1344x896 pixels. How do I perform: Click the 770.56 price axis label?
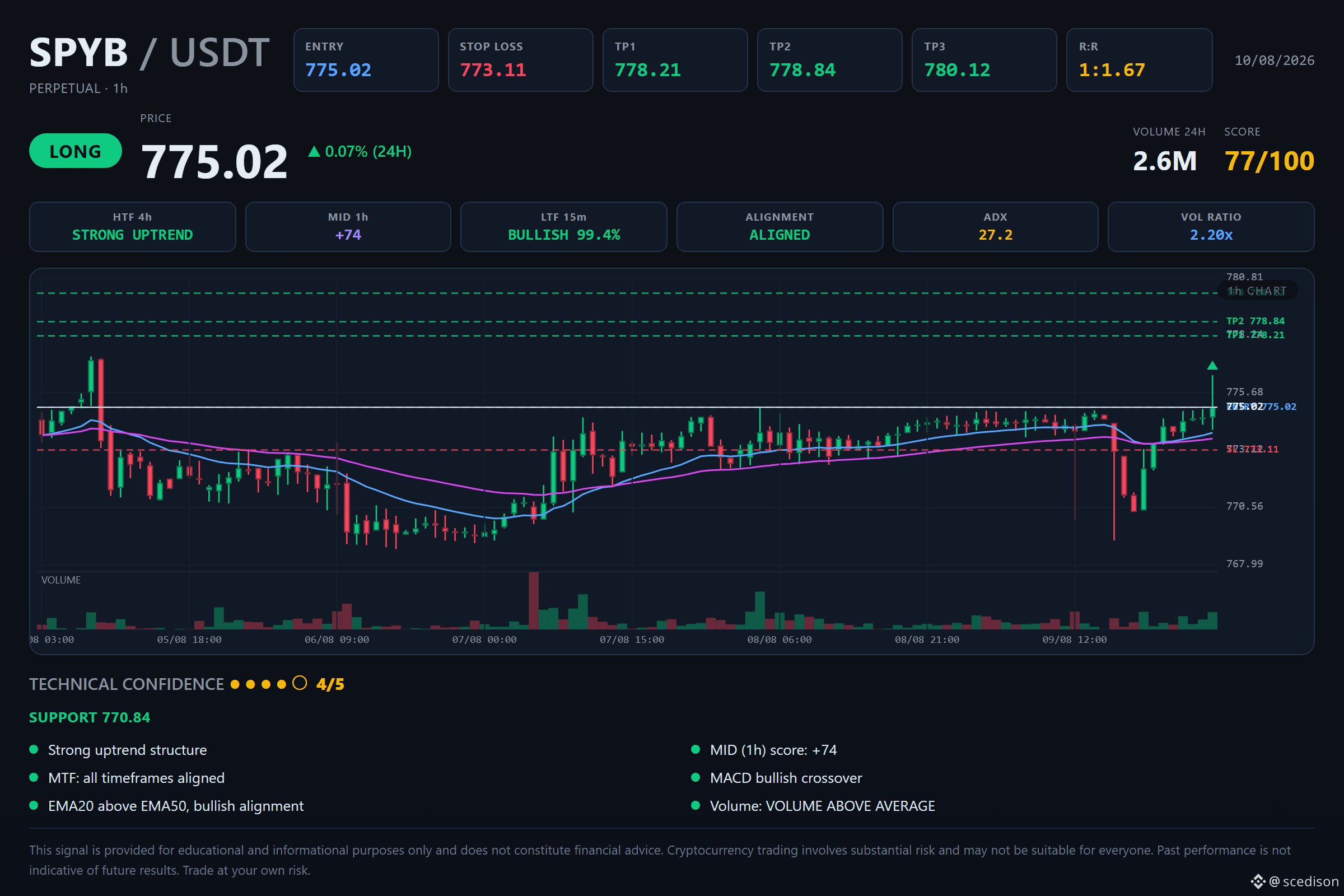point(1244,506)
